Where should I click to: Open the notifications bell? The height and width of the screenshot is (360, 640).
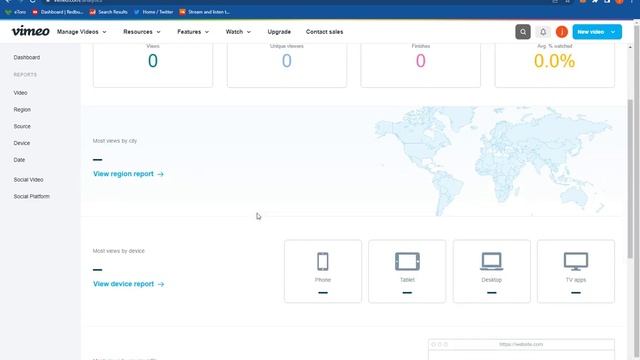[x=543, y=32]
